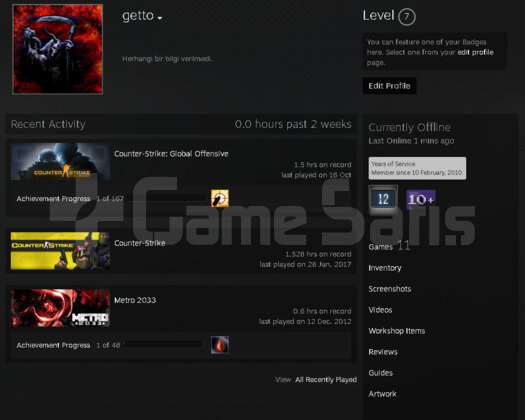Click 'Last Online 1 mins ago' text

tap(411, 141)
